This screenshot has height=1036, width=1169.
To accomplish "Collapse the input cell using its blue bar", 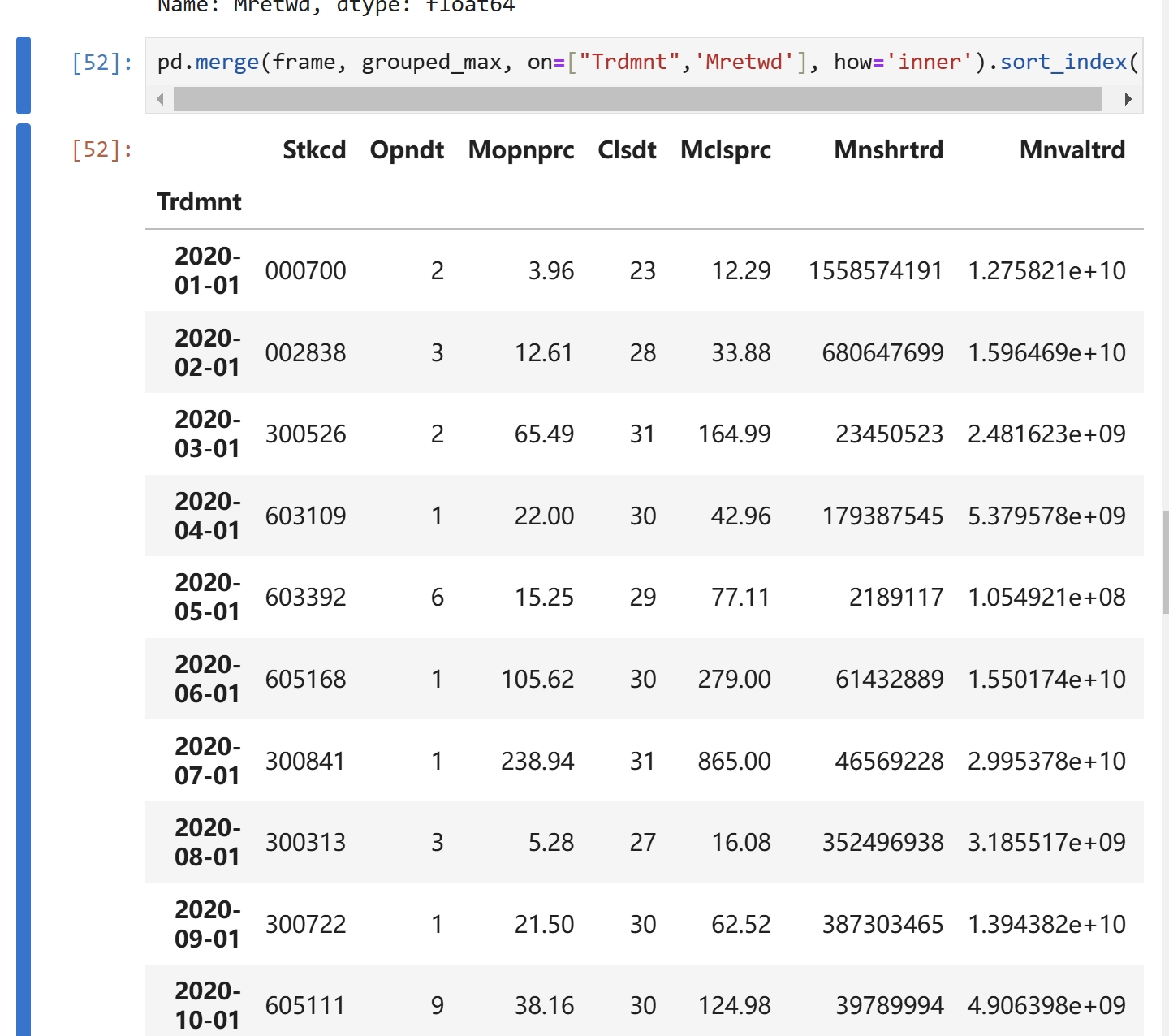I will click(x=24, y=75).
